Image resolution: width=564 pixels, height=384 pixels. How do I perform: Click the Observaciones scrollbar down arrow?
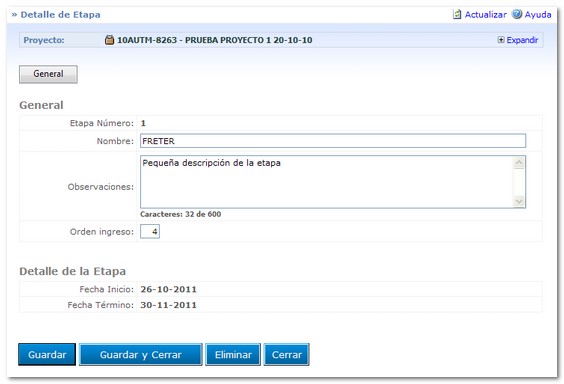point(519,201)
